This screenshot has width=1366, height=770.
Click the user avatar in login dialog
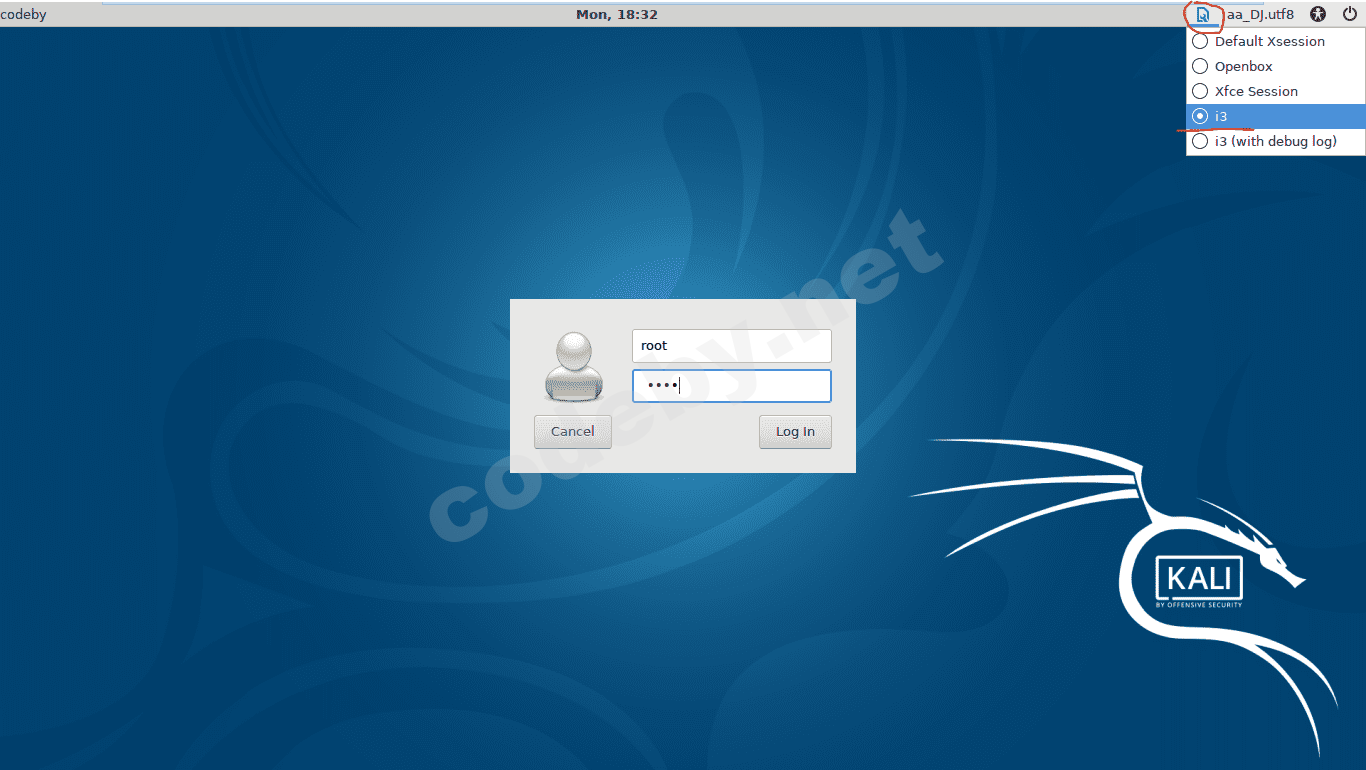point(574,367)
